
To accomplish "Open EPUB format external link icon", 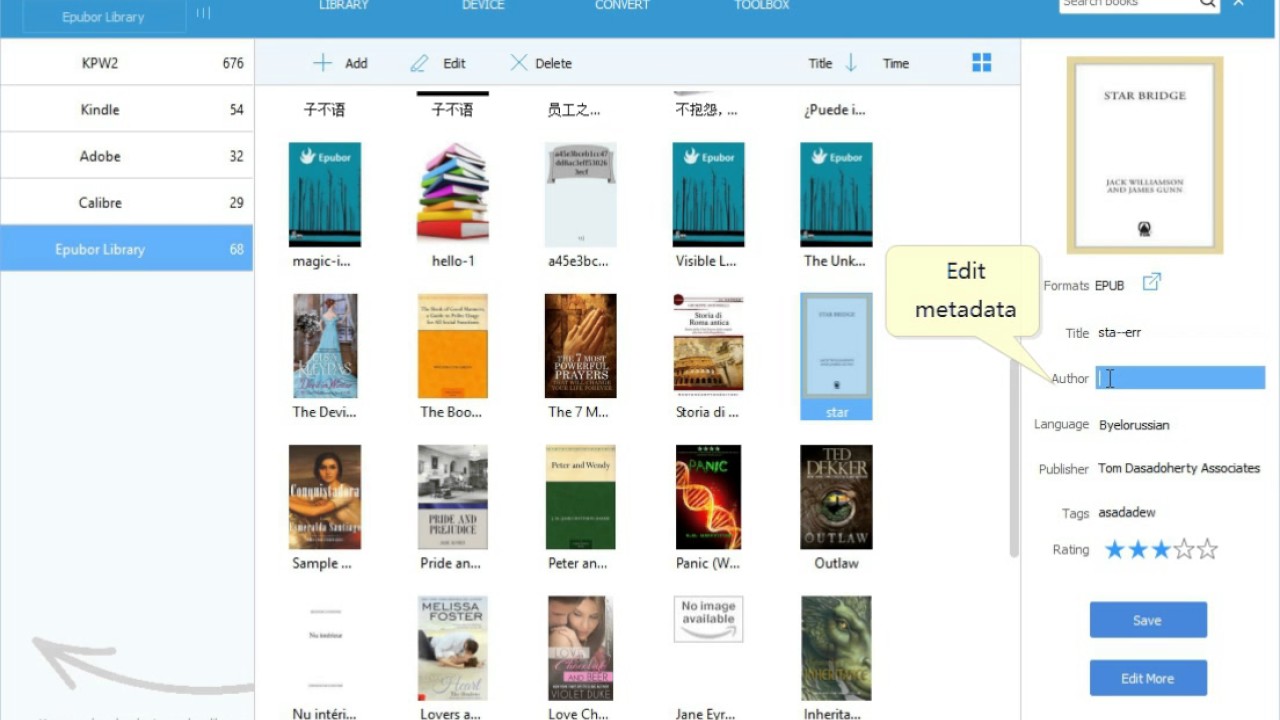I will pyautogui.click(x=1152, y=282).
